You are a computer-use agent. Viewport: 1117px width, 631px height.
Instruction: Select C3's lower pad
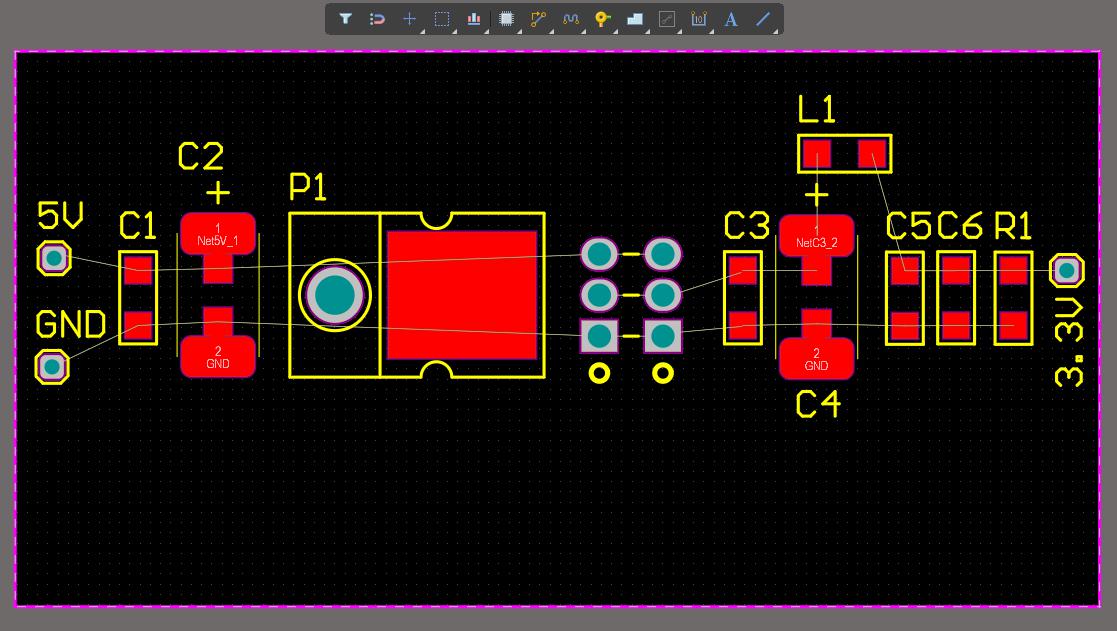[x=743, y=325]
